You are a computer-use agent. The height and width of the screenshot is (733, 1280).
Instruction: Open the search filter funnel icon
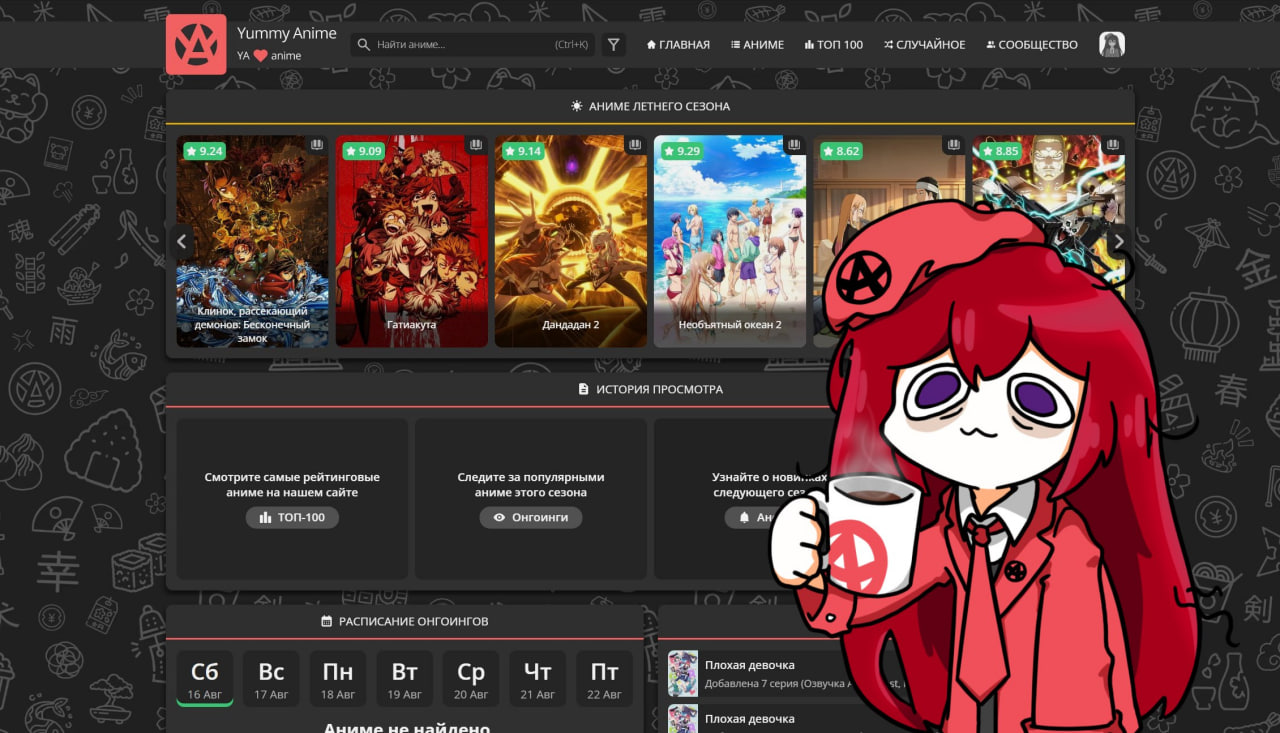point(614,45)
